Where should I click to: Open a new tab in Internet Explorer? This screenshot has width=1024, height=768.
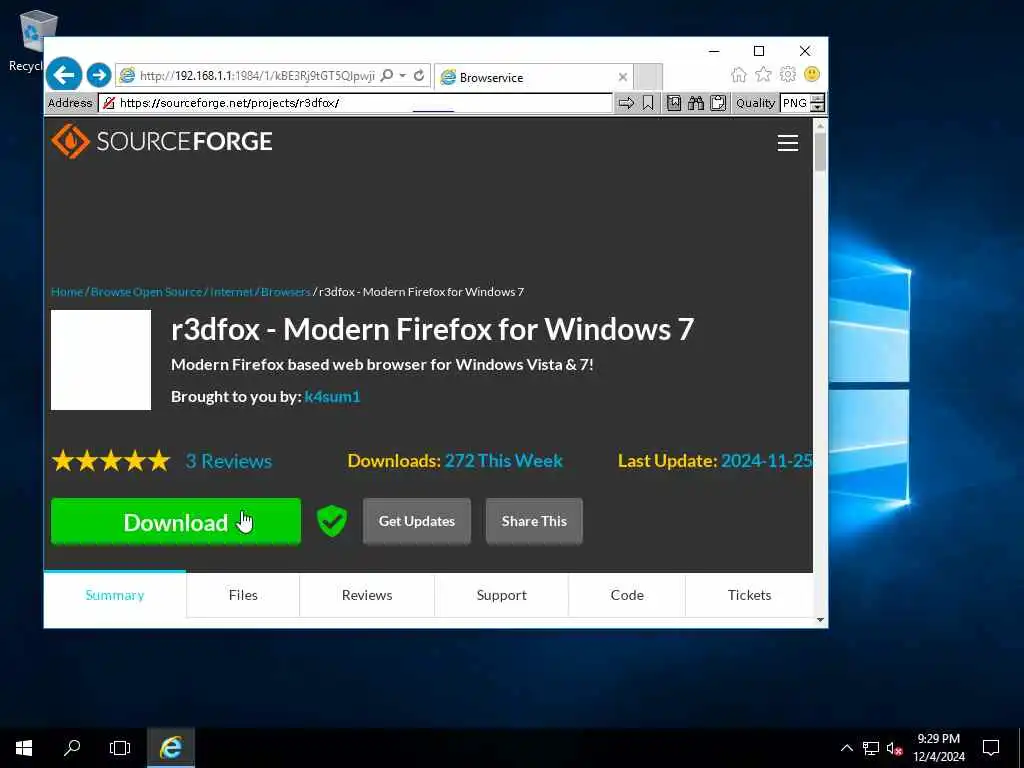coord(648,76)
